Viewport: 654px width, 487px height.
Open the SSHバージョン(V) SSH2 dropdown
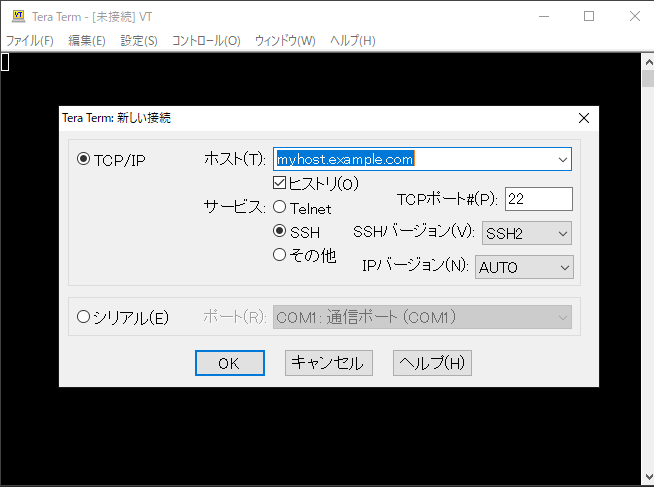point(527,233)
